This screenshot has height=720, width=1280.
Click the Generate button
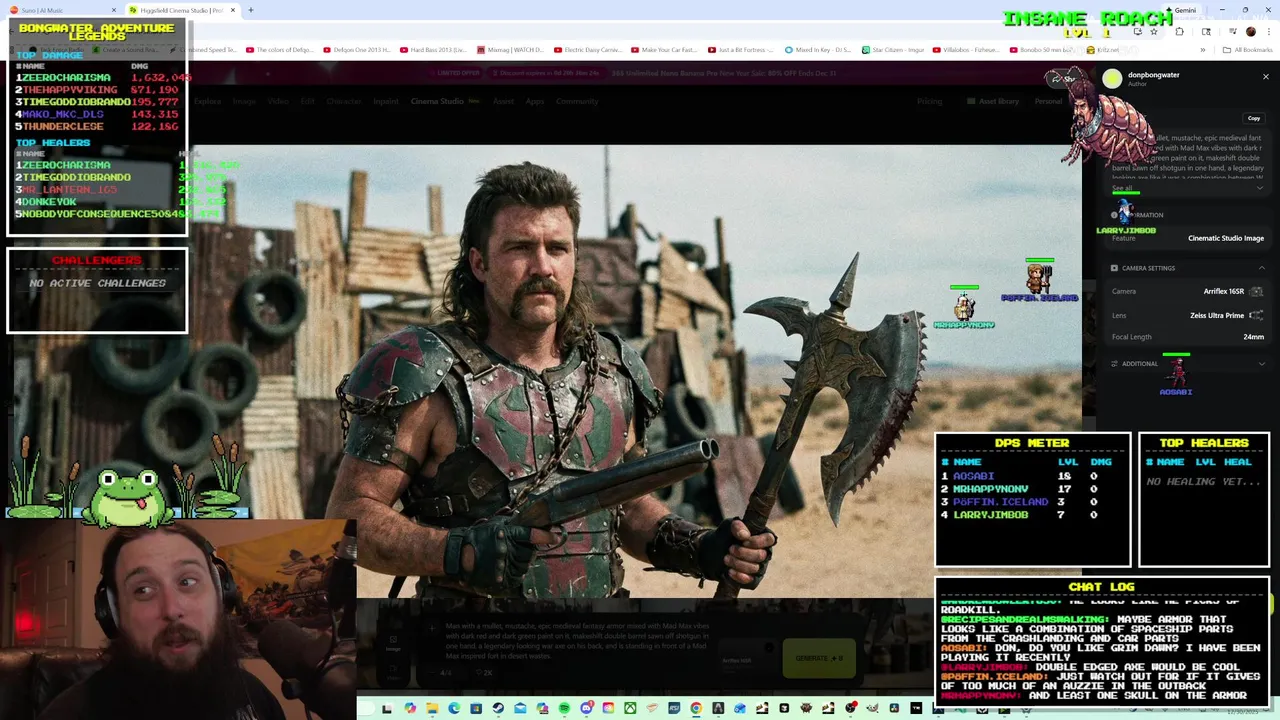click(819, 658)
